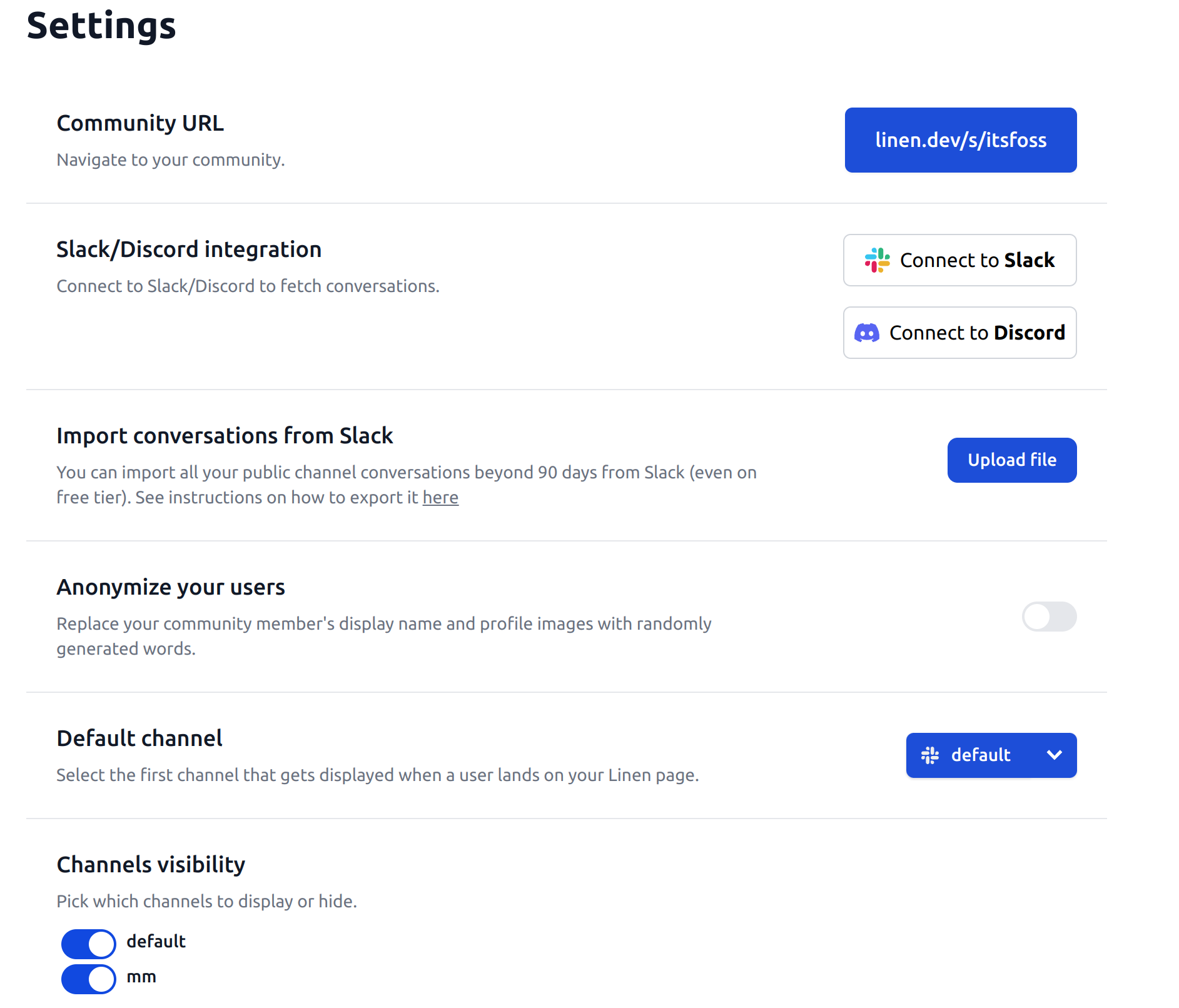Open the export instructions here link
Screen dimensions: 1179x1008
[440, 498]
